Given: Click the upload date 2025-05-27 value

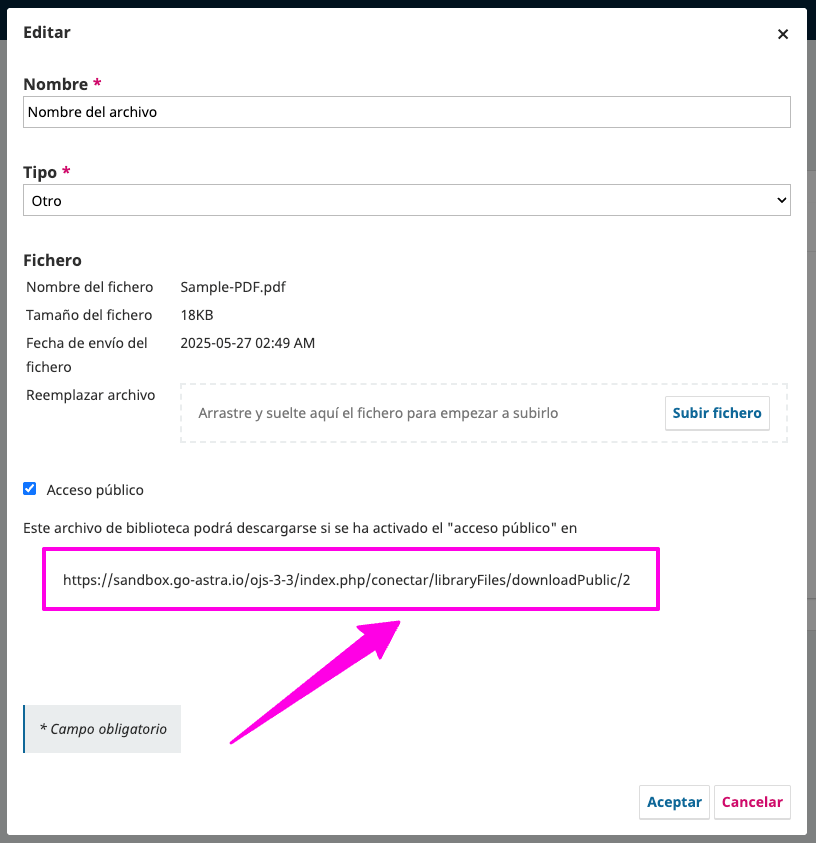Looking at the screenshot, I should (247, 343).
